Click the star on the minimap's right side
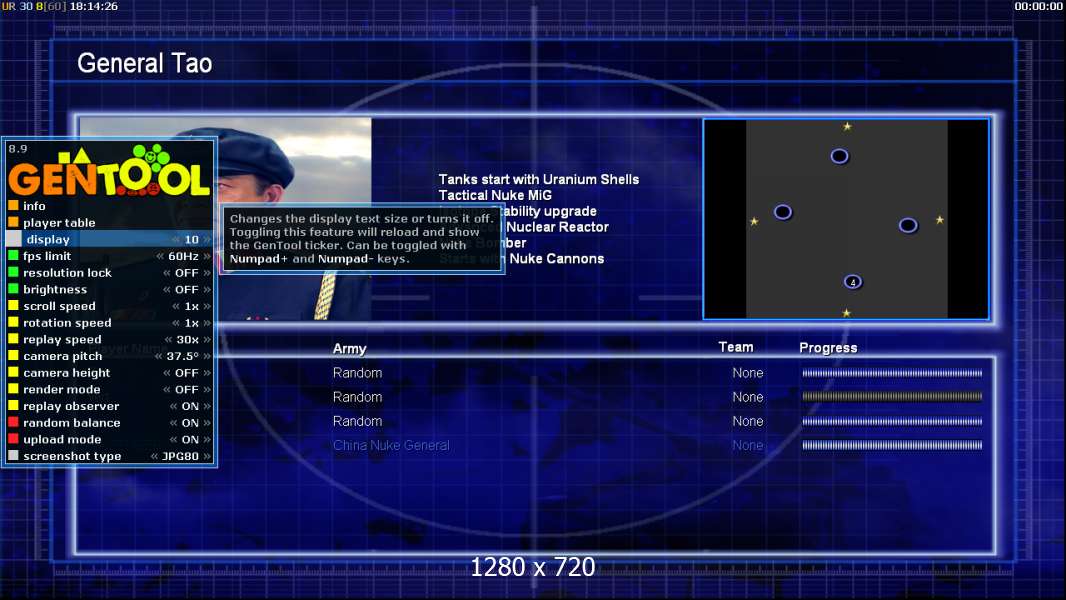 click(x=940, y=219)
